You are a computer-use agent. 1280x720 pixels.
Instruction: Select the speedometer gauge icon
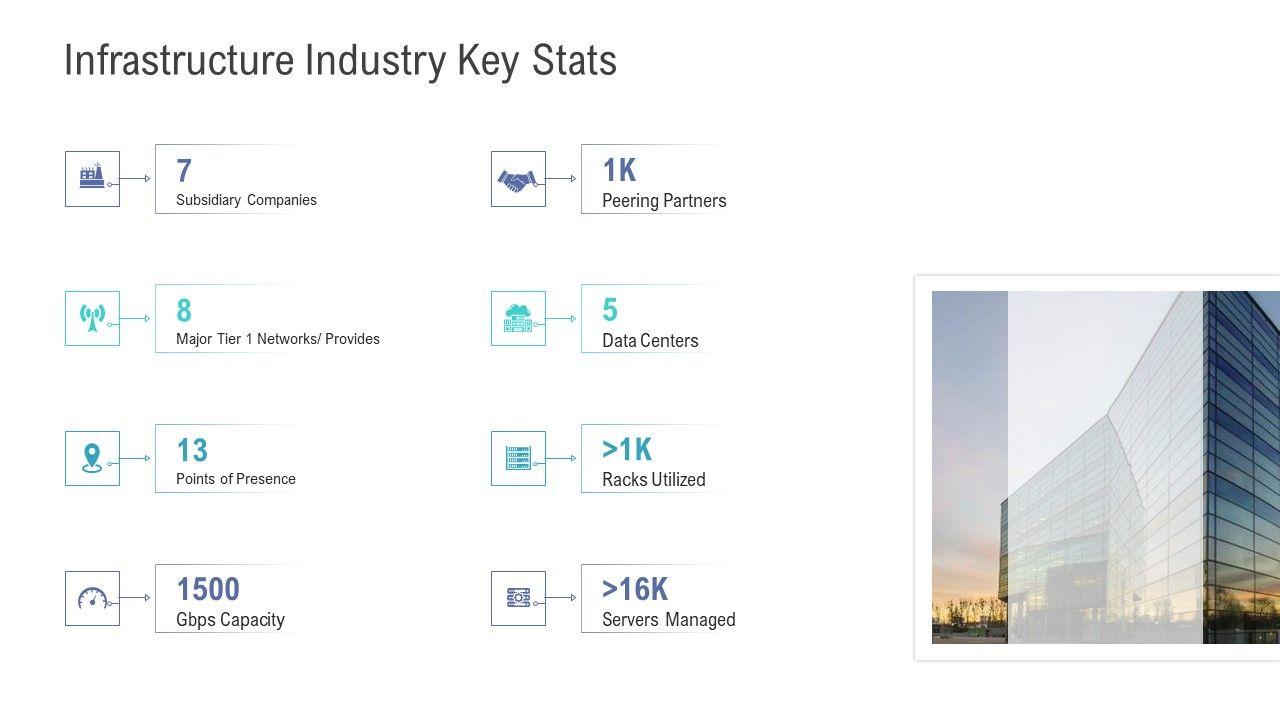click(92, 598)
